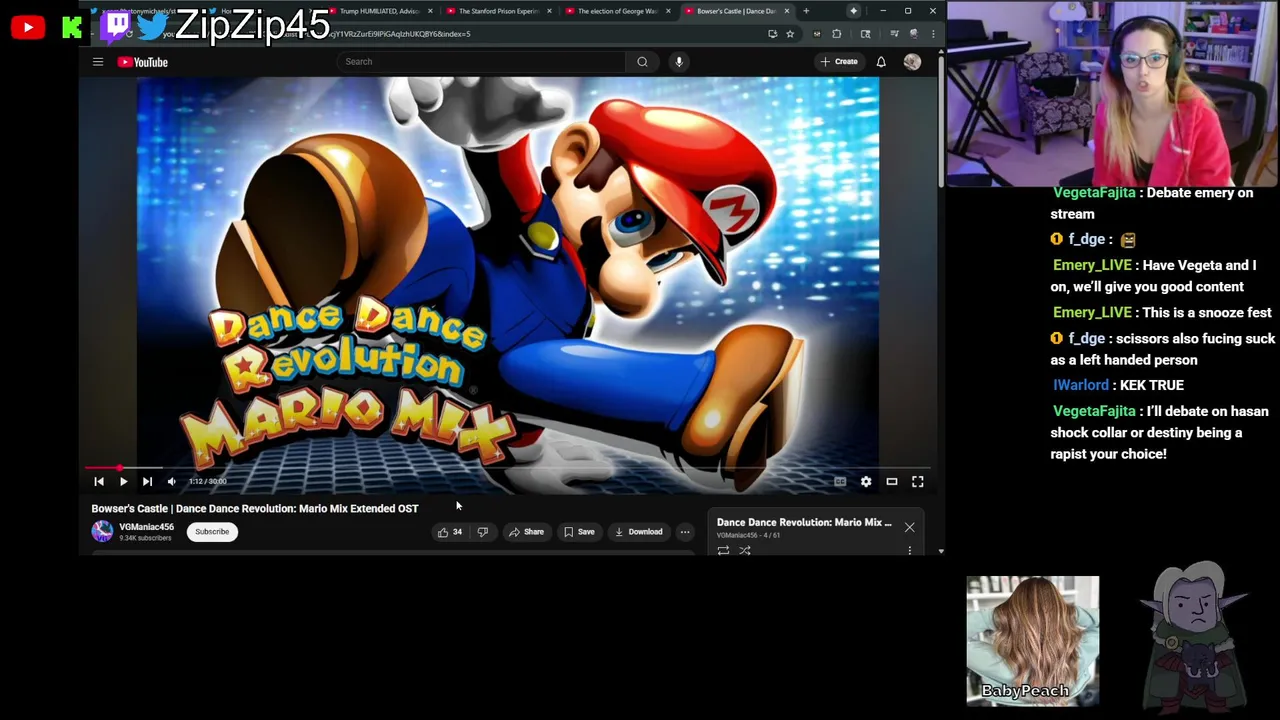Click the YouTube search magnifier button
1280x720 pixels.
point(642,62)
